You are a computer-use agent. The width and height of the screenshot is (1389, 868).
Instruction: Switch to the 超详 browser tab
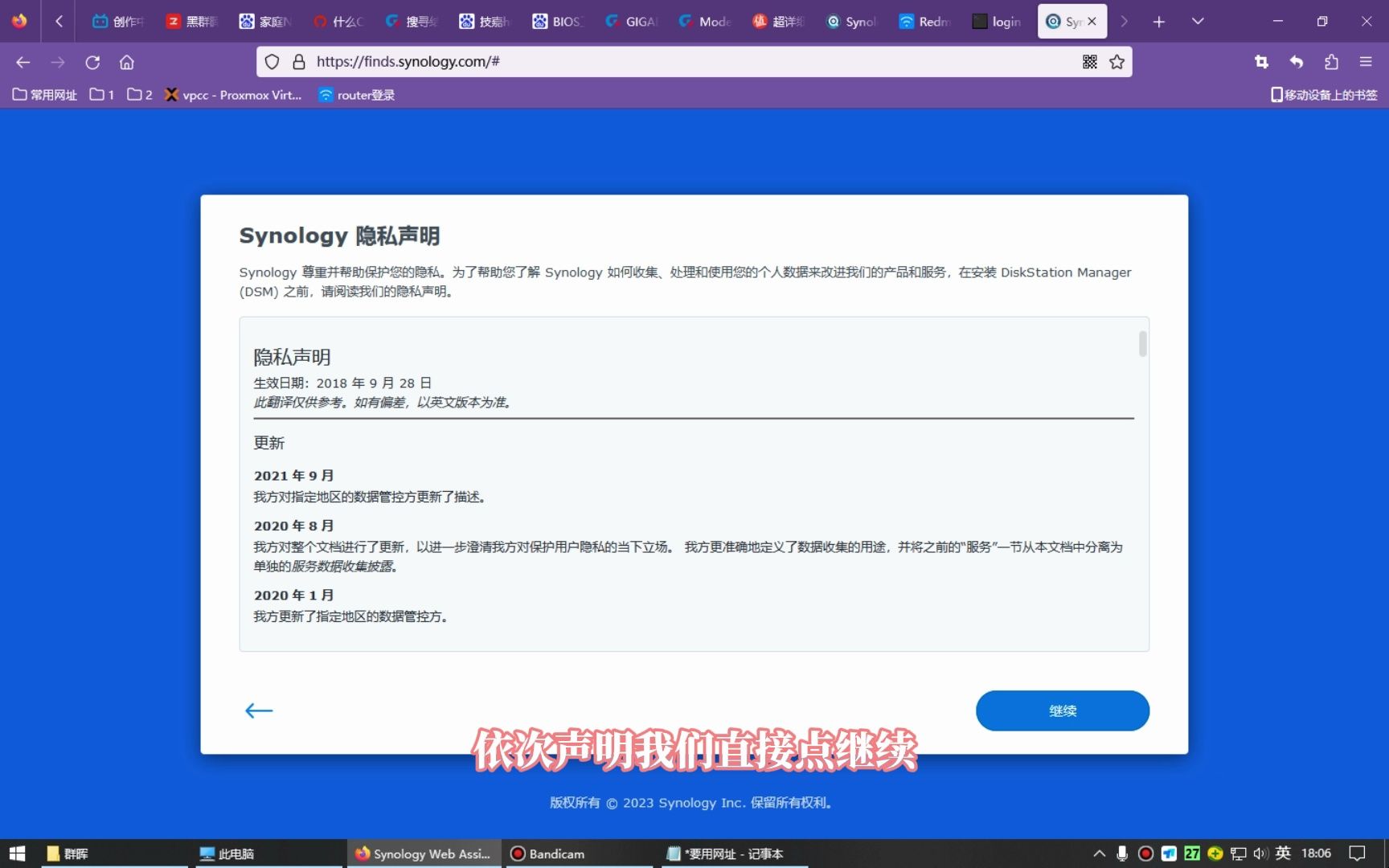click(x=778, y=22)
